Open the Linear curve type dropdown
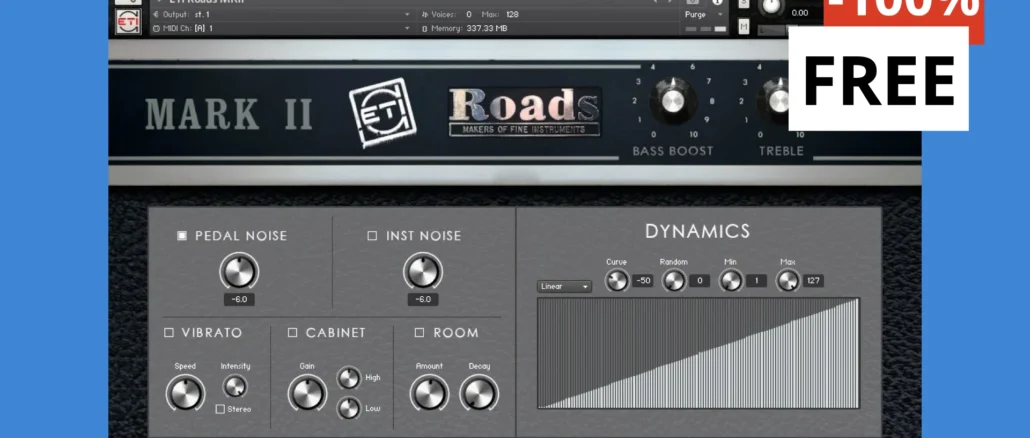The width and height of the screenshot is (1030, 438). (x=564, y=286)
